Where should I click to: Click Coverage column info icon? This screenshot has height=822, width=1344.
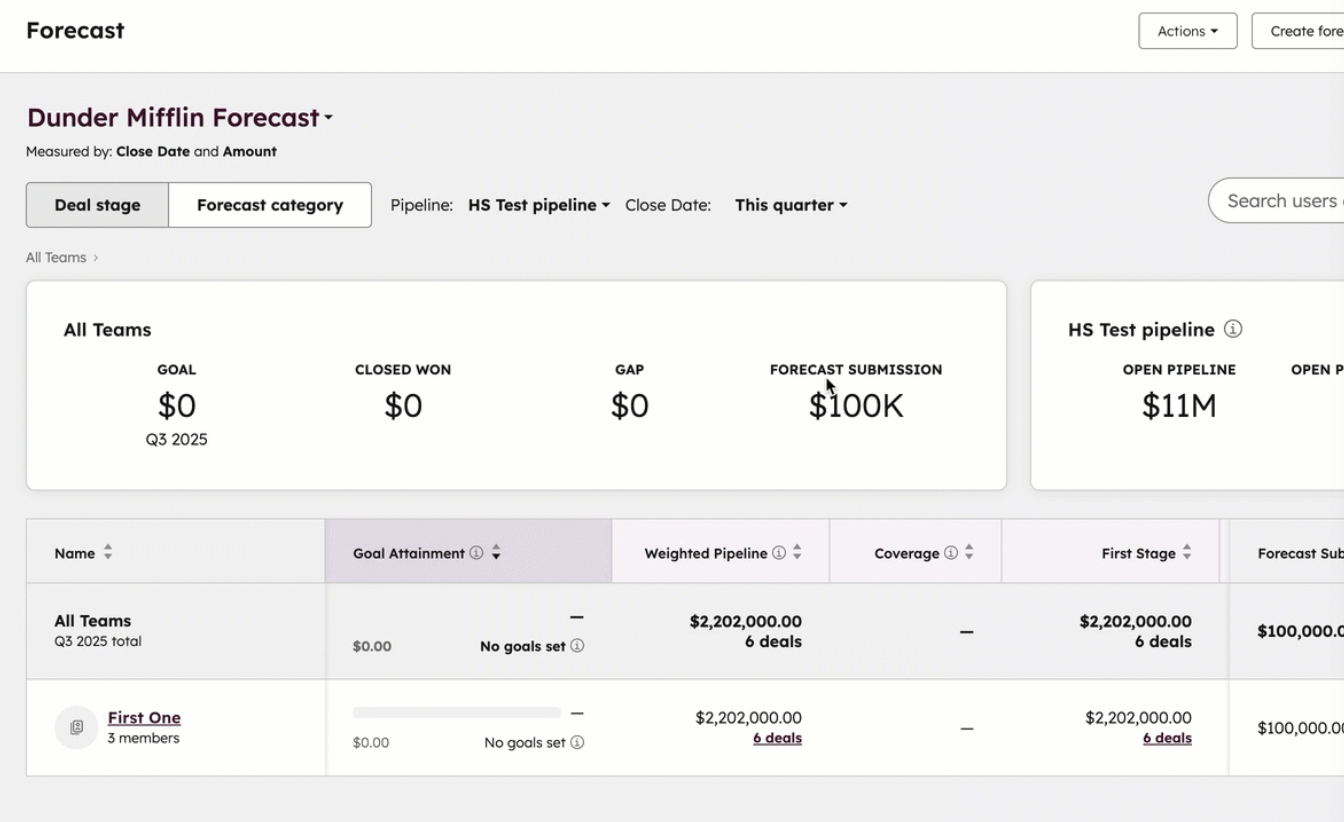tap(951, 553)
